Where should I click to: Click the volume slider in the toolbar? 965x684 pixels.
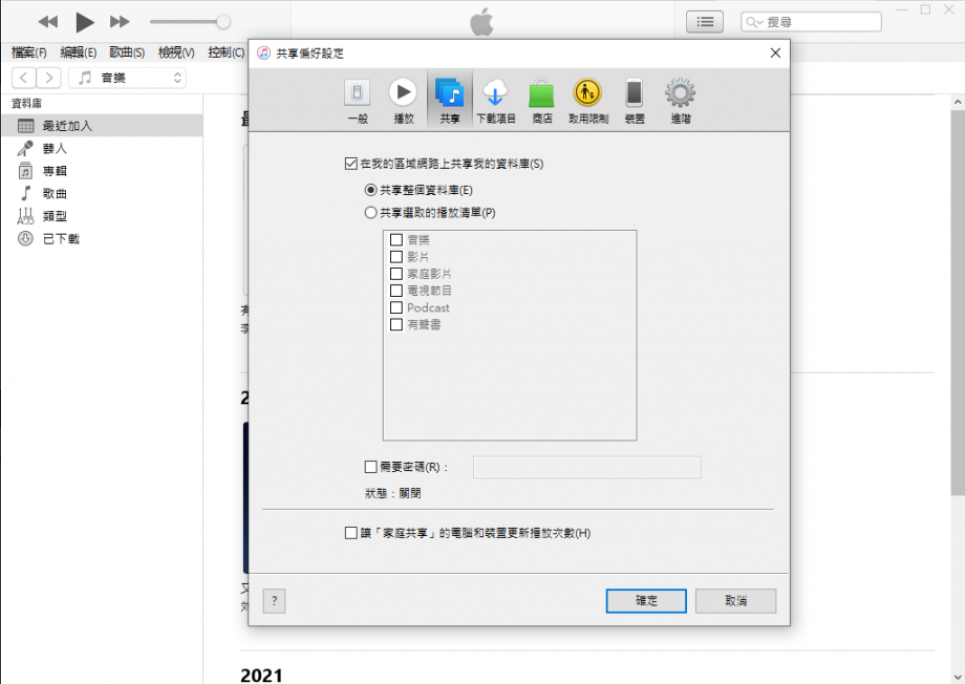(x=190, y=22)
